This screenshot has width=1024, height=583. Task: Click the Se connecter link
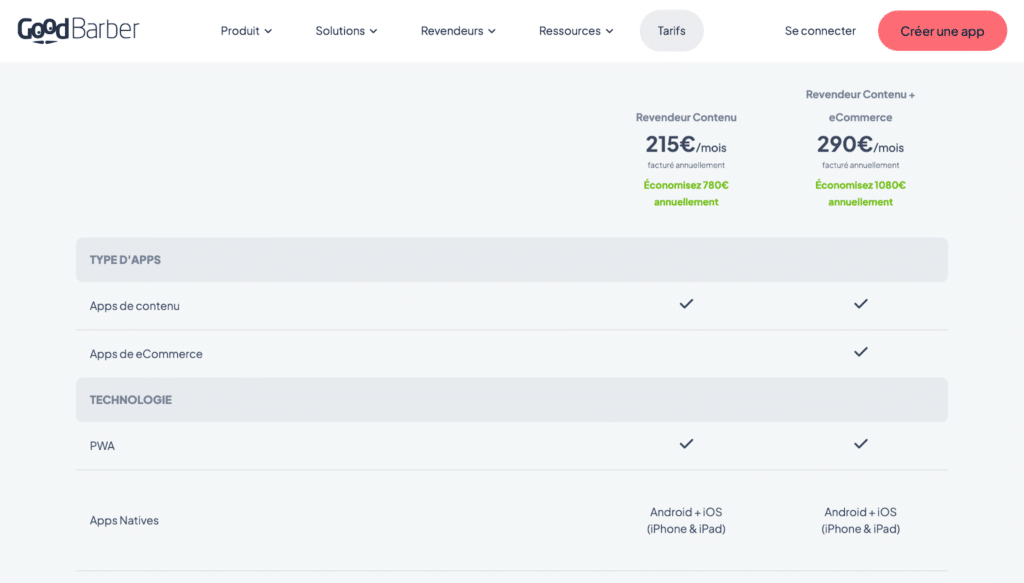coord(820,31)
